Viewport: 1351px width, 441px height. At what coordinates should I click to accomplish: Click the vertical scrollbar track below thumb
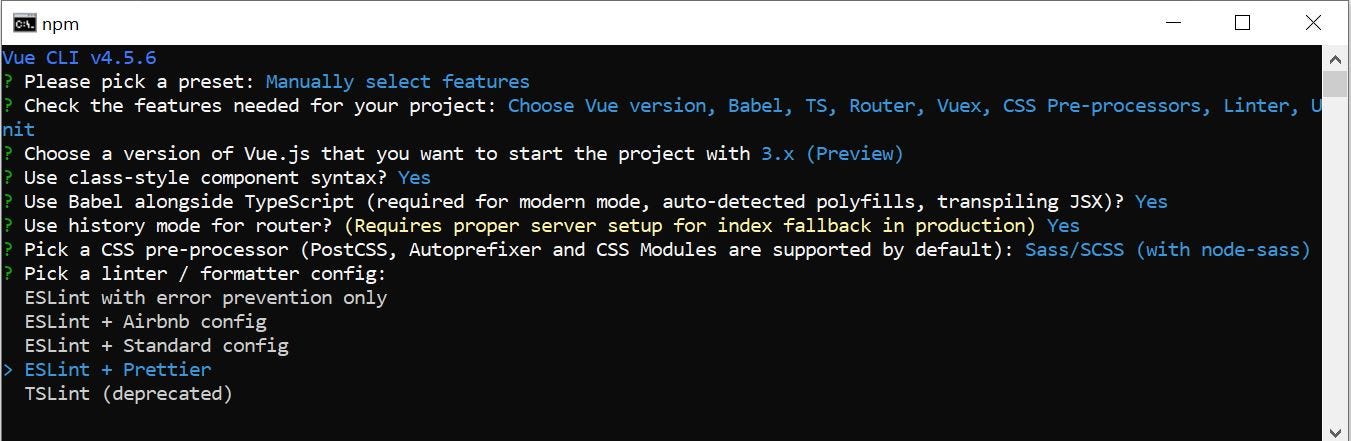(x=1335, y=260)
